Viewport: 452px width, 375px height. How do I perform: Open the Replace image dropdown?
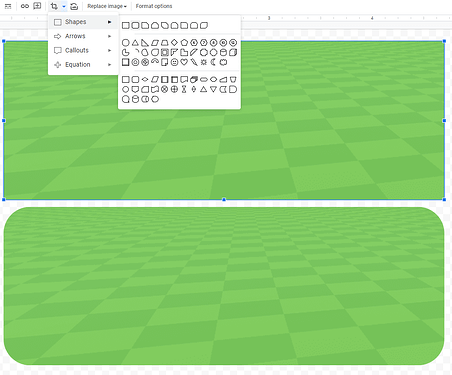coord(107,6)
